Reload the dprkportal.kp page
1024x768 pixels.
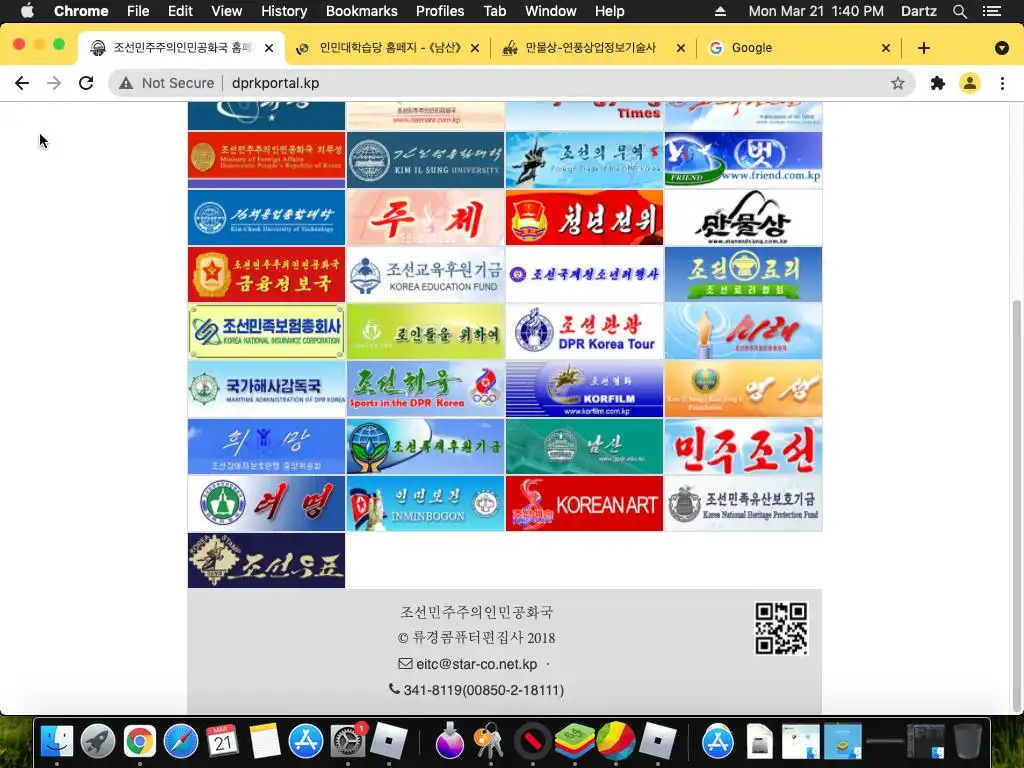86,83
